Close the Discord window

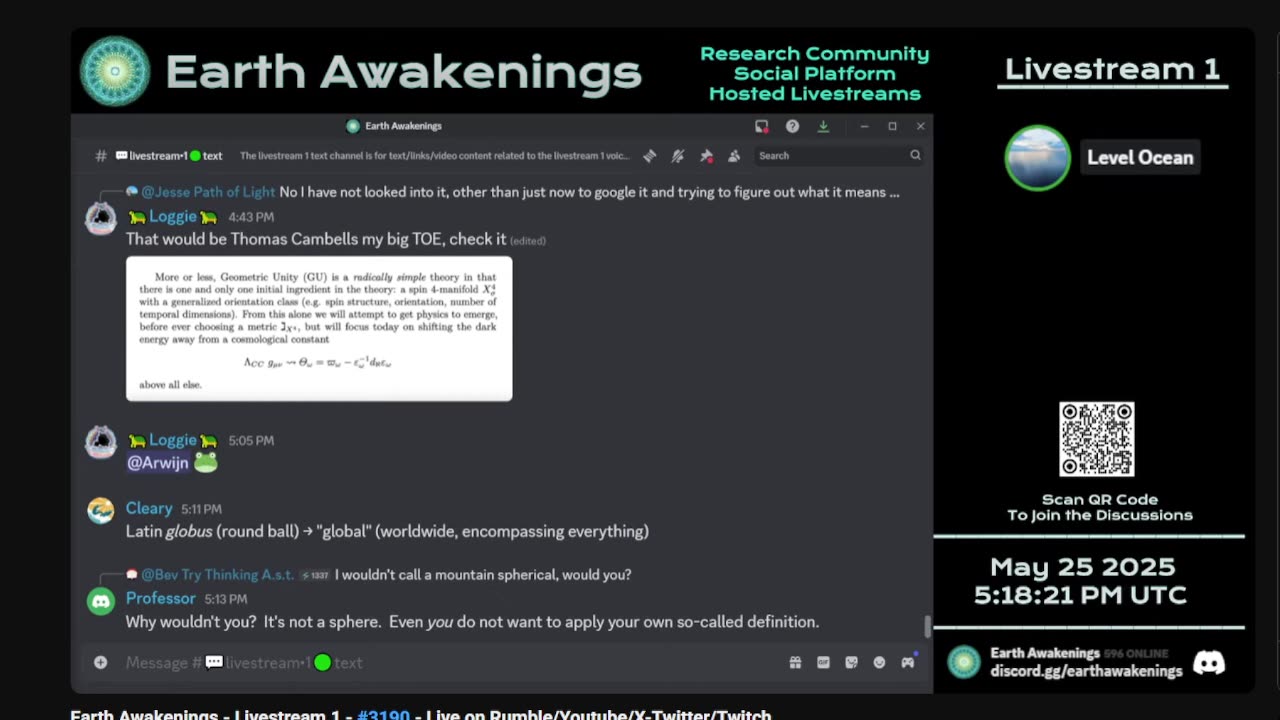920,126
